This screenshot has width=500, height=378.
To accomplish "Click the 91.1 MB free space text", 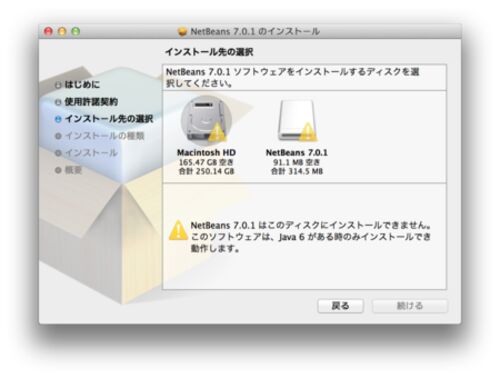I will 296,162.
